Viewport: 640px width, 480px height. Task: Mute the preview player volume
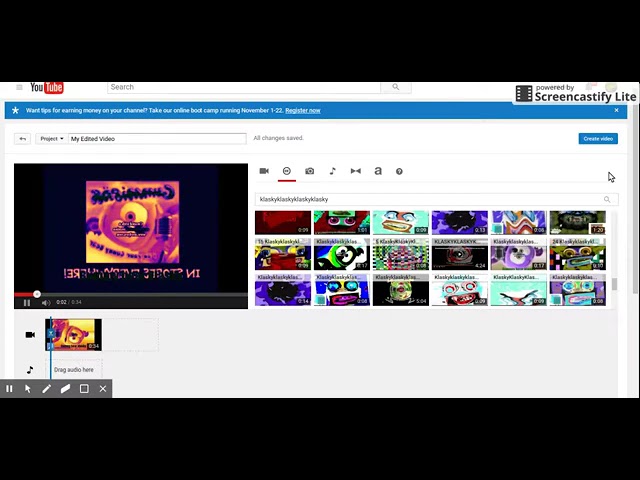46,302
